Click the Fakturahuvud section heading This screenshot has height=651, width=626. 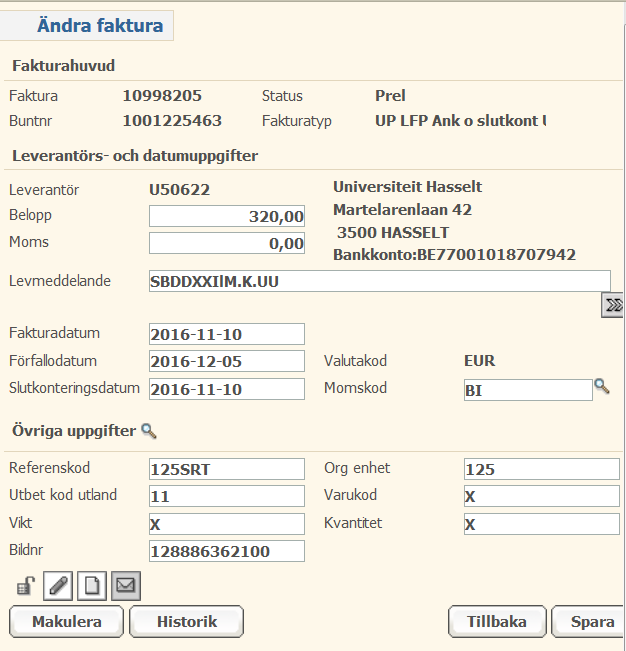coord(64,66)
